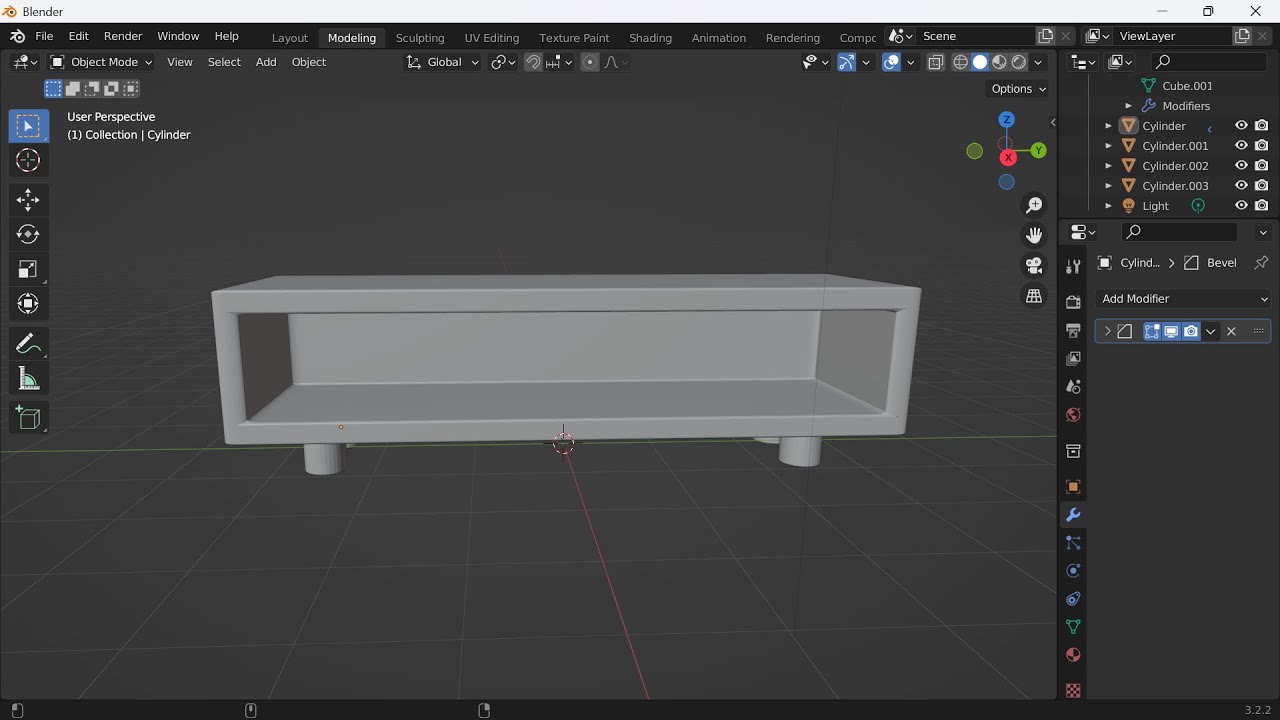Viewport: 1280px width, 720px height.
Task: Toggle Bevel modifier render visibility
Action: point(1191,331)
